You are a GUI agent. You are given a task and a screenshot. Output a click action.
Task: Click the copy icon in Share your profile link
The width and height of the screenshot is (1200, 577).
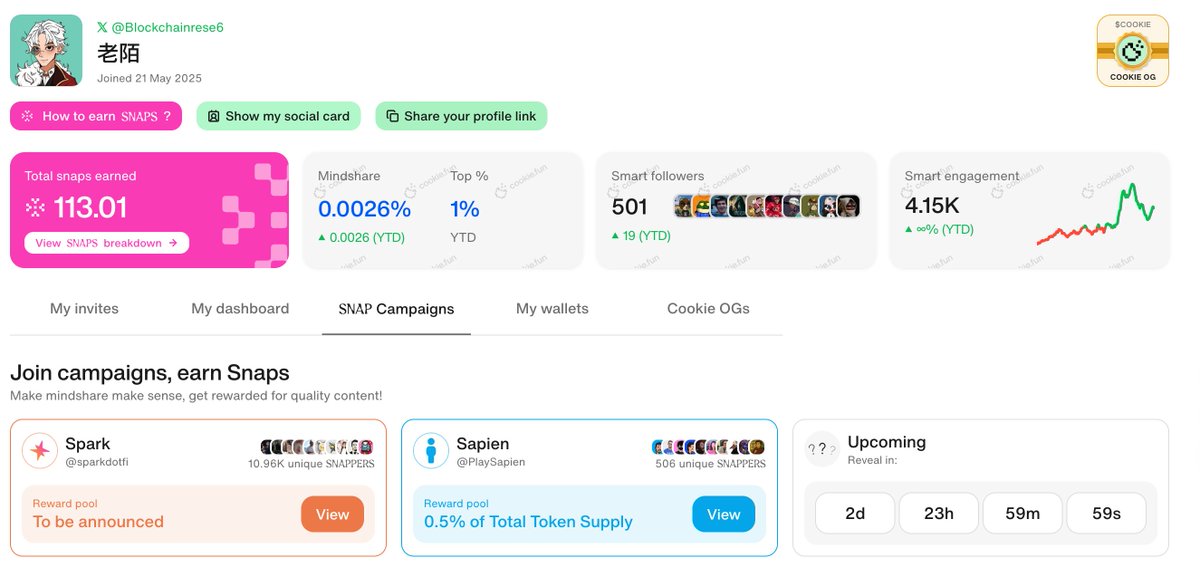click(392, 116)
